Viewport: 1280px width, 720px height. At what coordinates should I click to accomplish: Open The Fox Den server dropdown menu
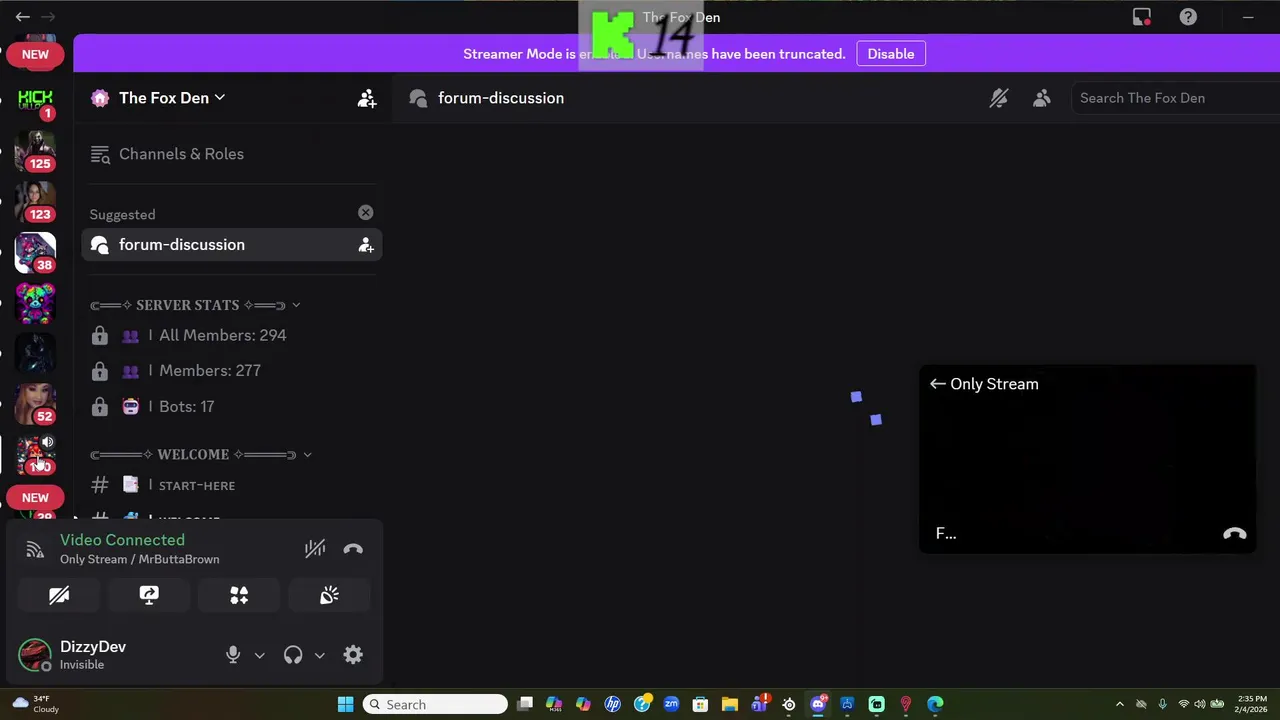click(172, 98)
